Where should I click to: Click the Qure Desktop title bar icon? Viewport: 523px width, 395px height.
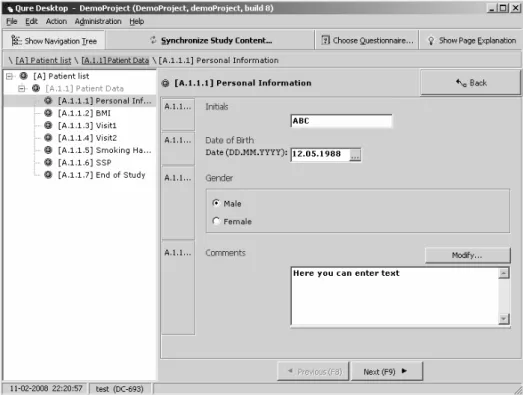10,9
